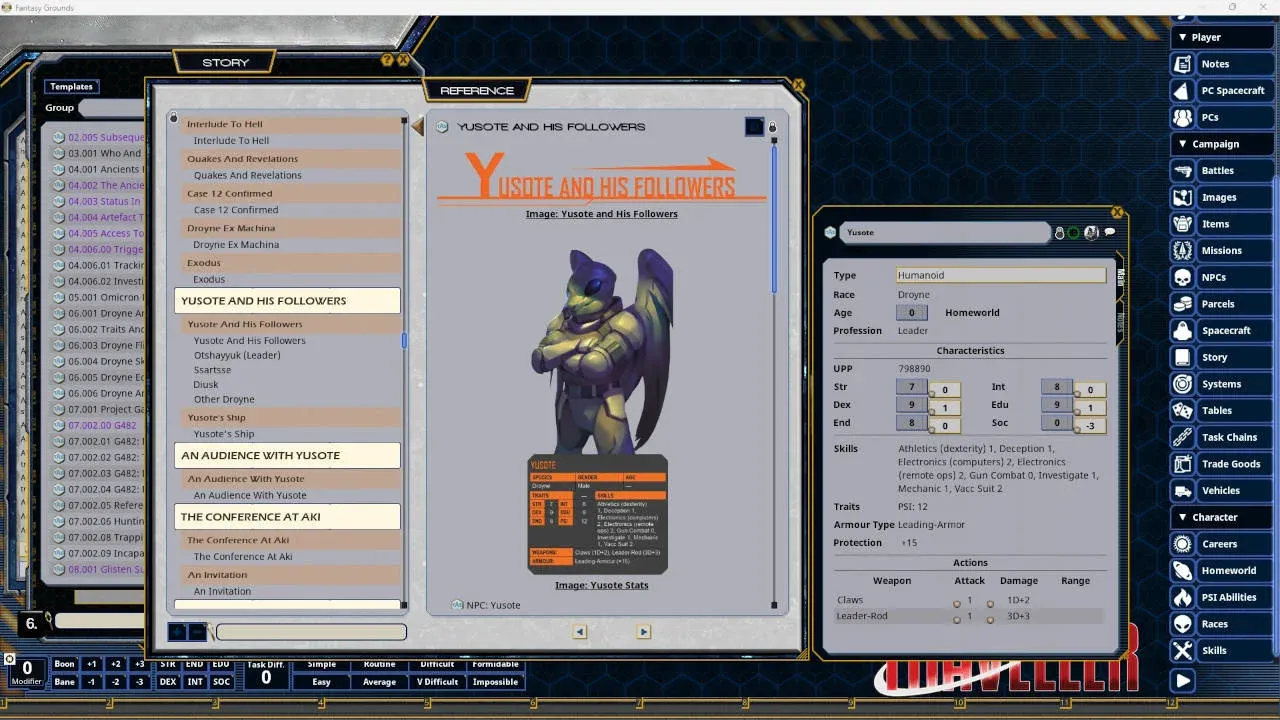Screen dimensions: 1280x720
Task: Toggle the DEX characteristic button
Action: 168,682
